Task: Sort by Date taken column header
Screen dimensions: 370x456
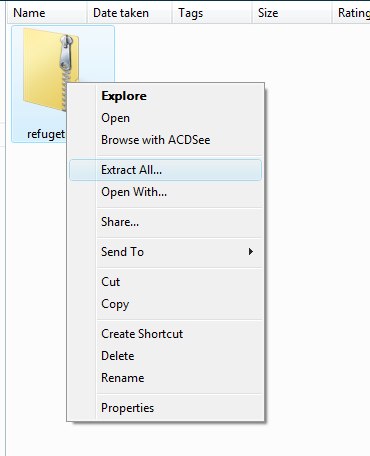Action: coord(129,13)
